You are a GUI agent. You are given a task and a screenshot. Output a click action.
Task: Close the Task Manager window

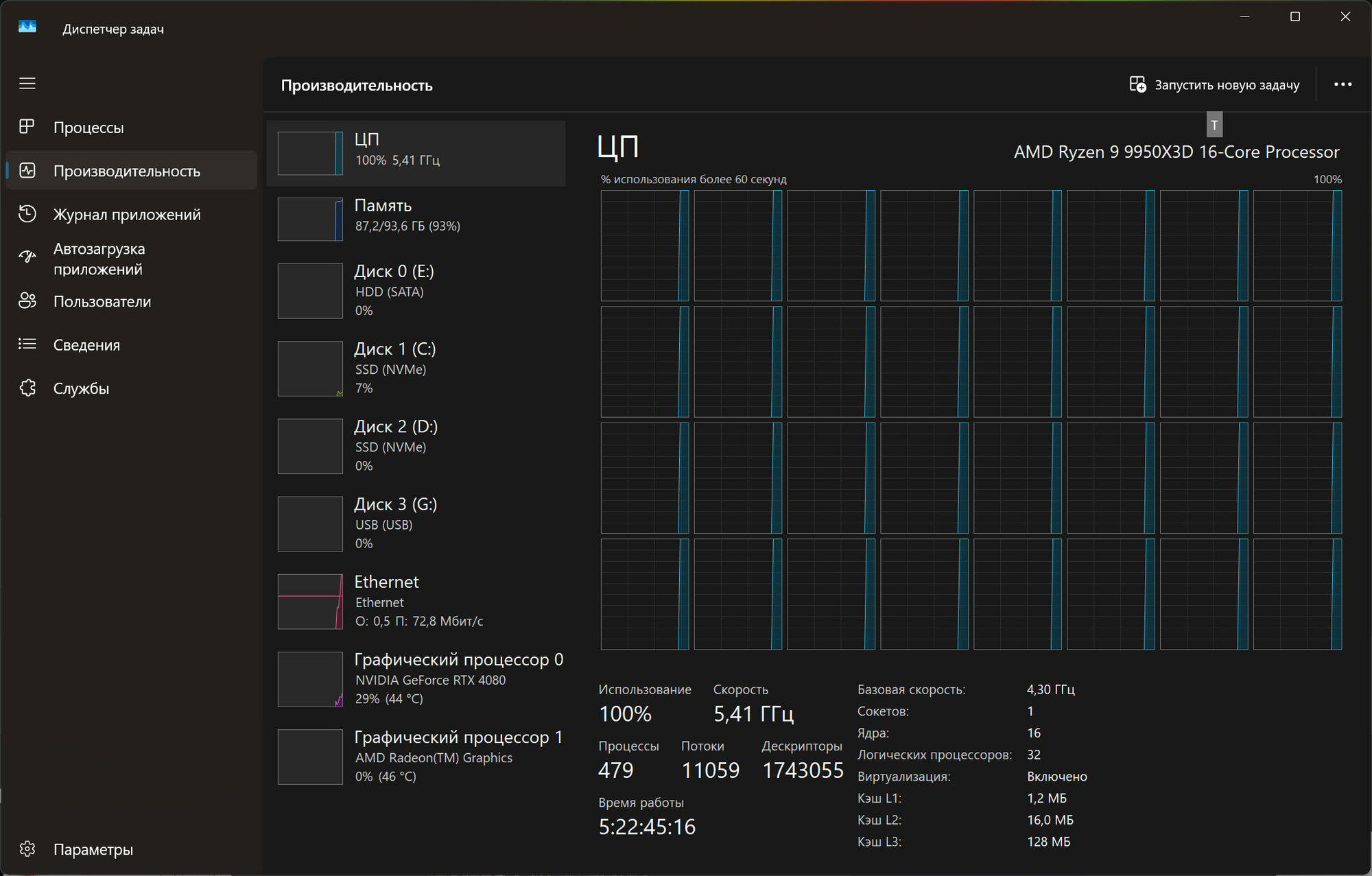click(1345, 16)
